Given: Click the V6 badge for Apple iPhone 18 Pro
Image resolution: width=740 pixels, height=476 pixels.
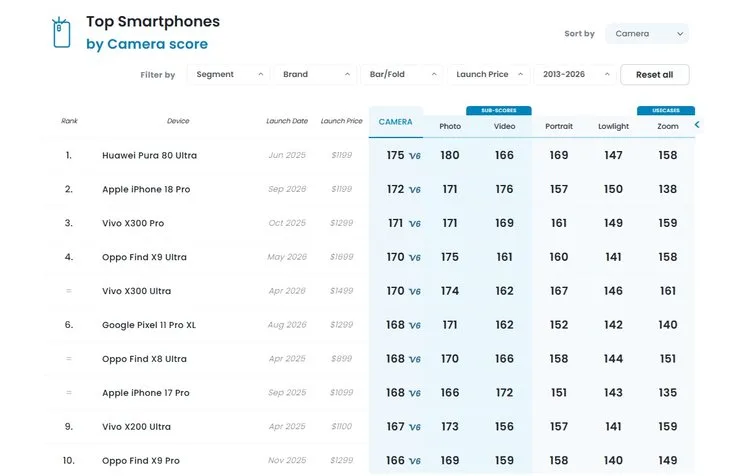Looking at the screenshot, I should click(x=415, y=190).
